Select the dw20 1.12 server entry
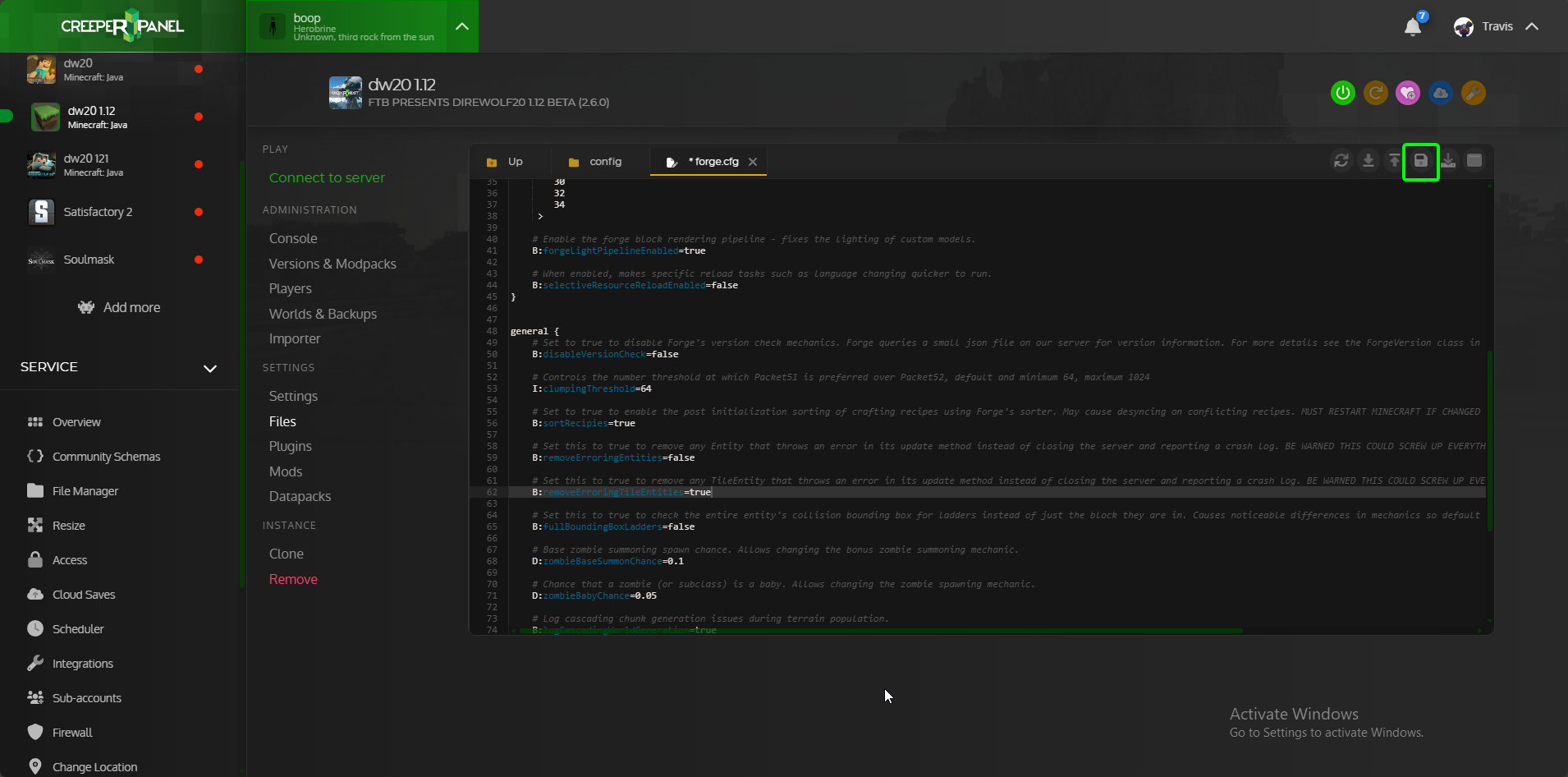1568x777 pixels. (119, 117)
